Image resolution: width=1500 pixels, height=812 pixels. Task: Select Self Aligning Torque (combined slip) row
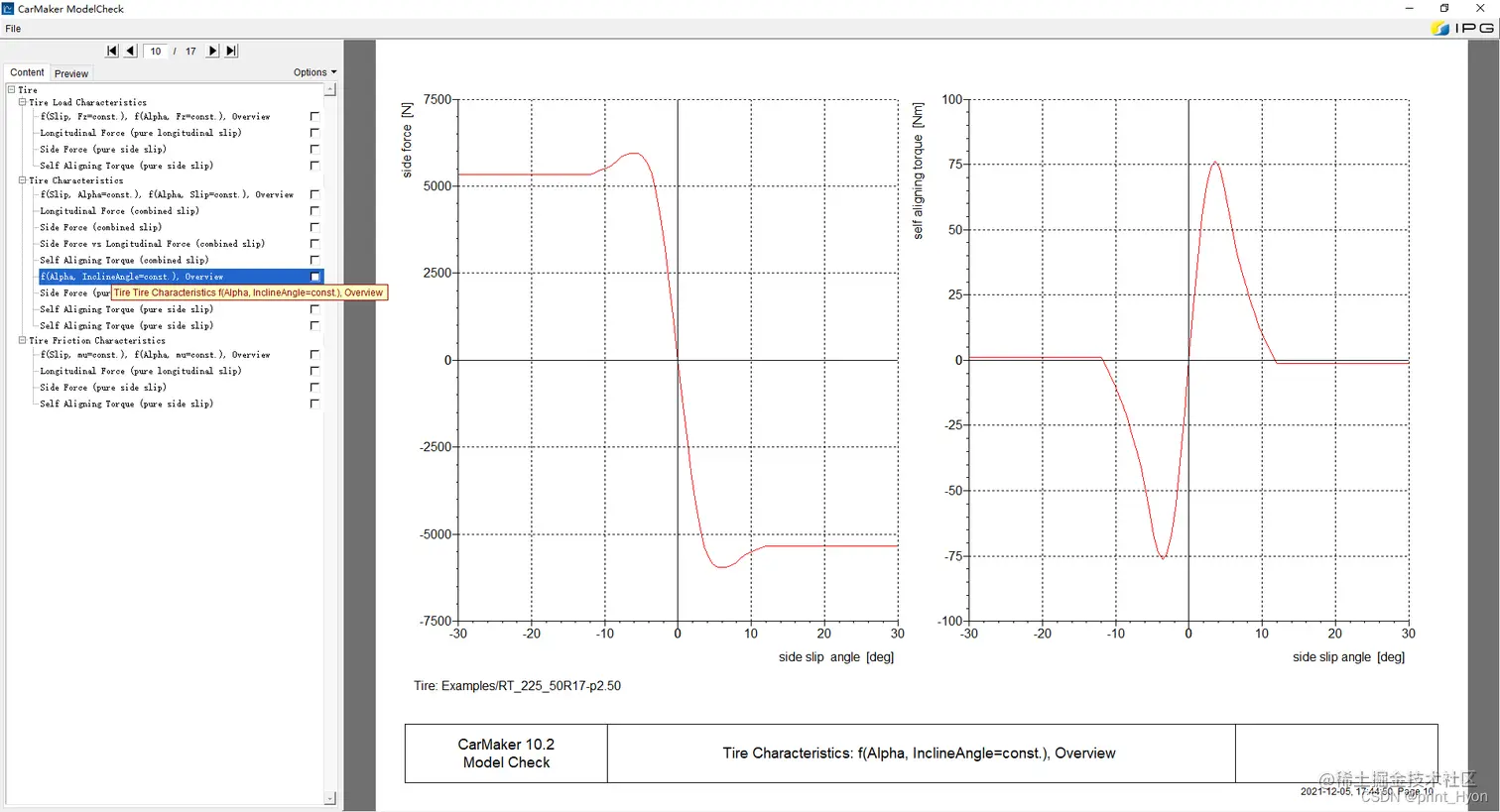coord(124,260)
